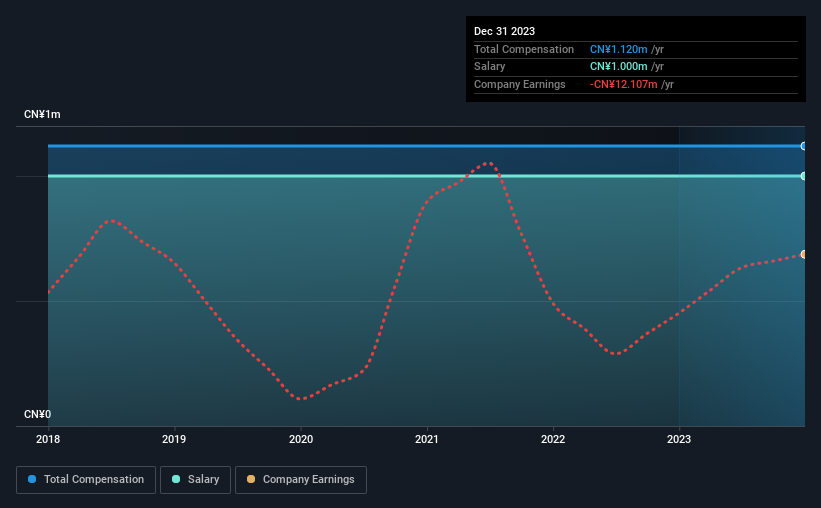The image size is (821, 508).
Task: Toggle the Total Compensation legend button
Action: [x=86, y=480]
